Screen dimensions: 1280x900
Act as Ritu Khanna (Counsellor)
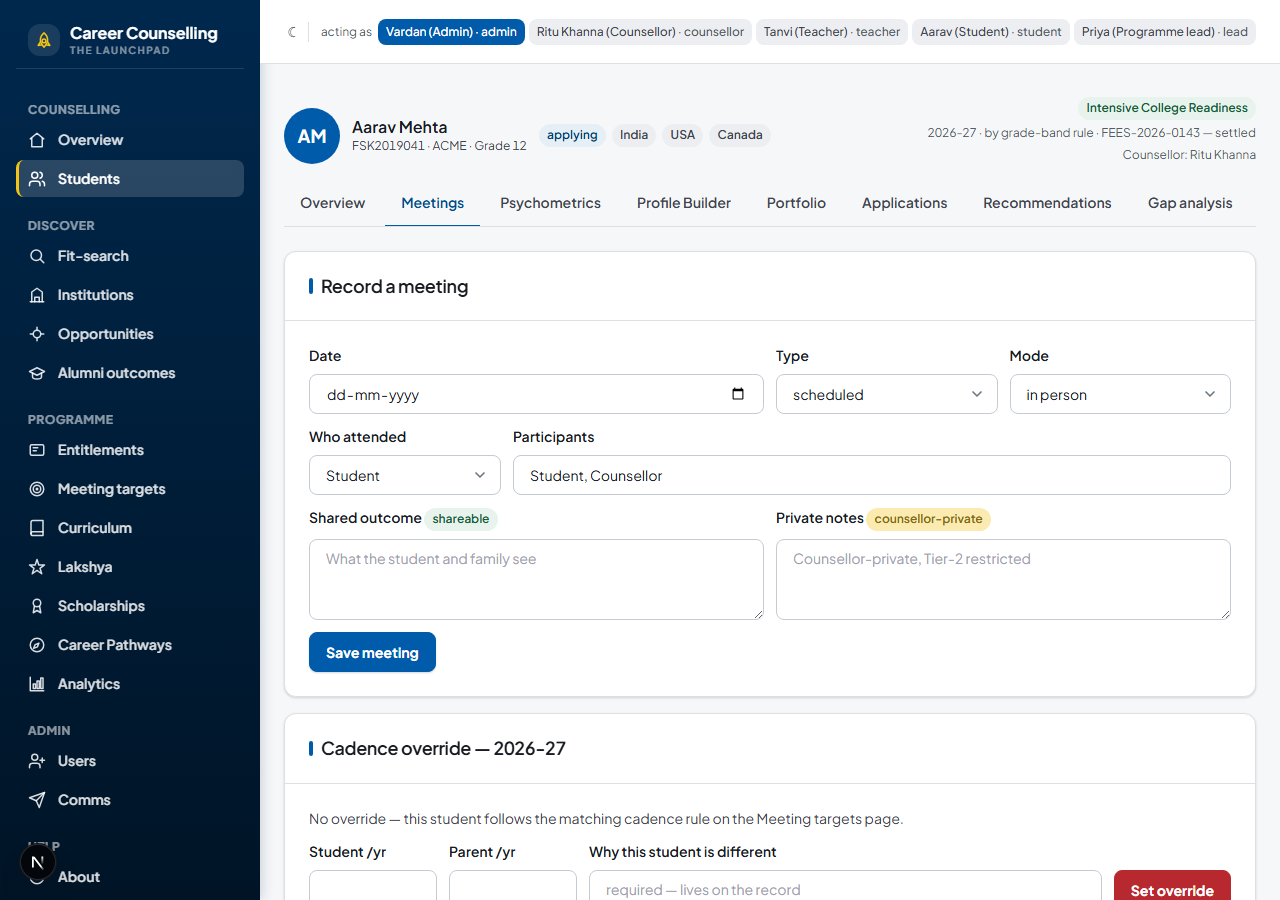click(x=640, y=32)
